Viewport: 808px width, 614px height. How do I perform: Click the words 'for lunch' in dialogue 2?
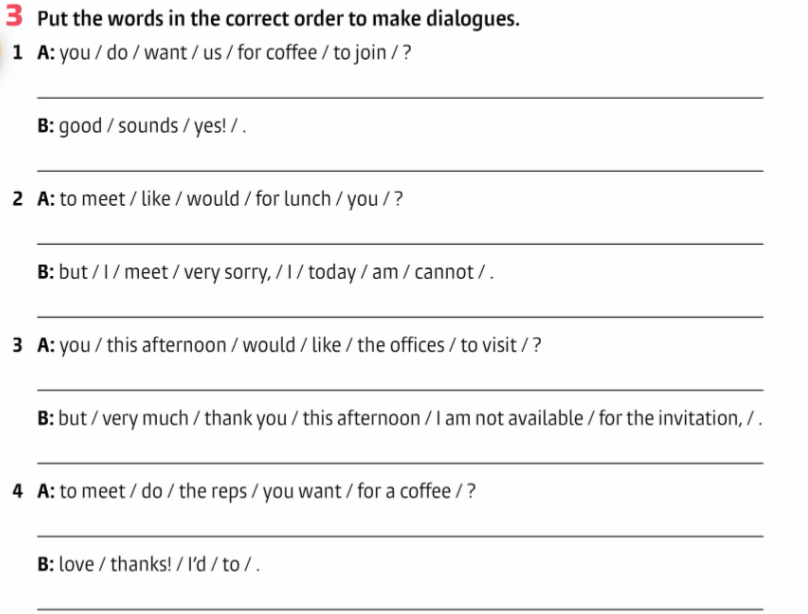point(293,199)
